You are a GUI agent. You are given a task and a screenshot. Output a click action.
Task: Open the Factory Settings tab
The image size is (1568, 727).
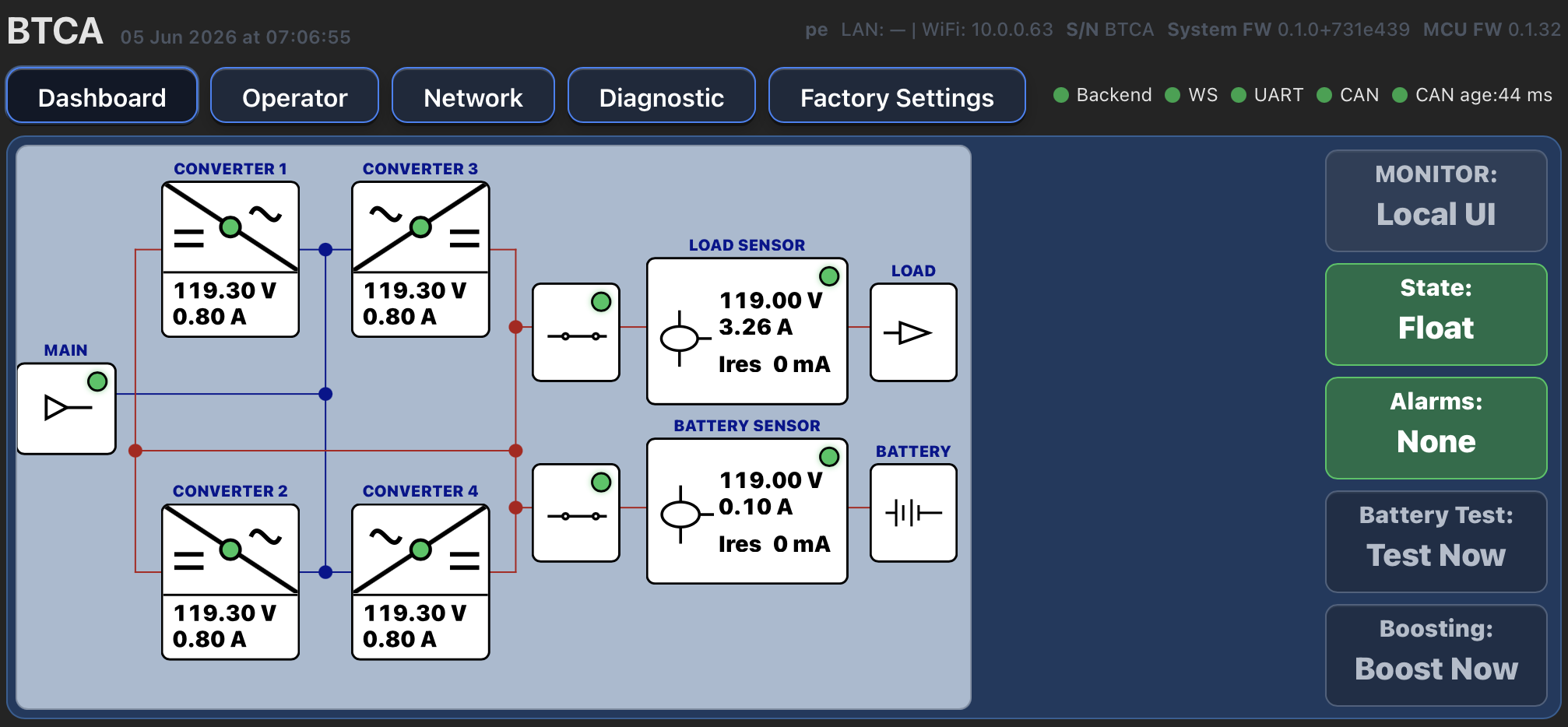coord(897,96)
